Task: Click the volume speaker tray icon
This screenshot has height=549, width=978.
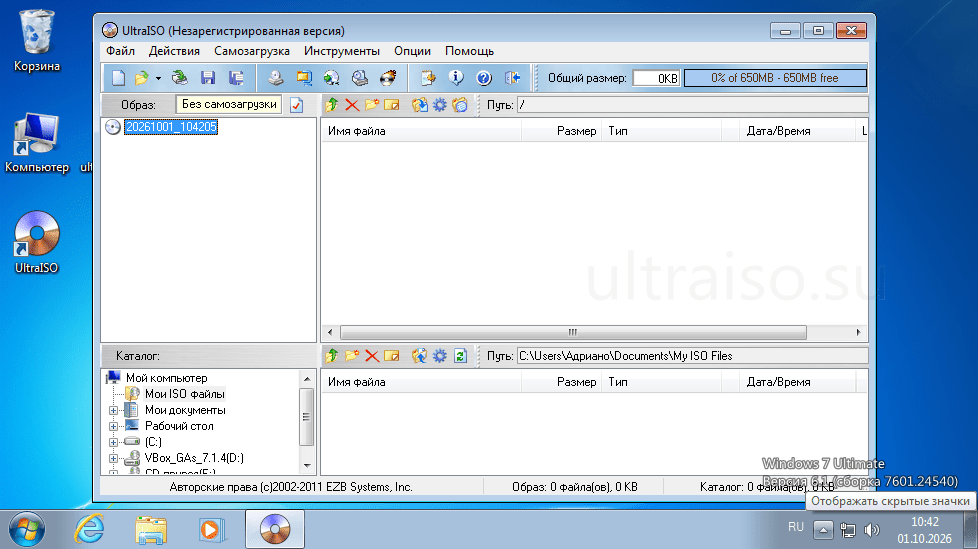Action: click(871, 530)
